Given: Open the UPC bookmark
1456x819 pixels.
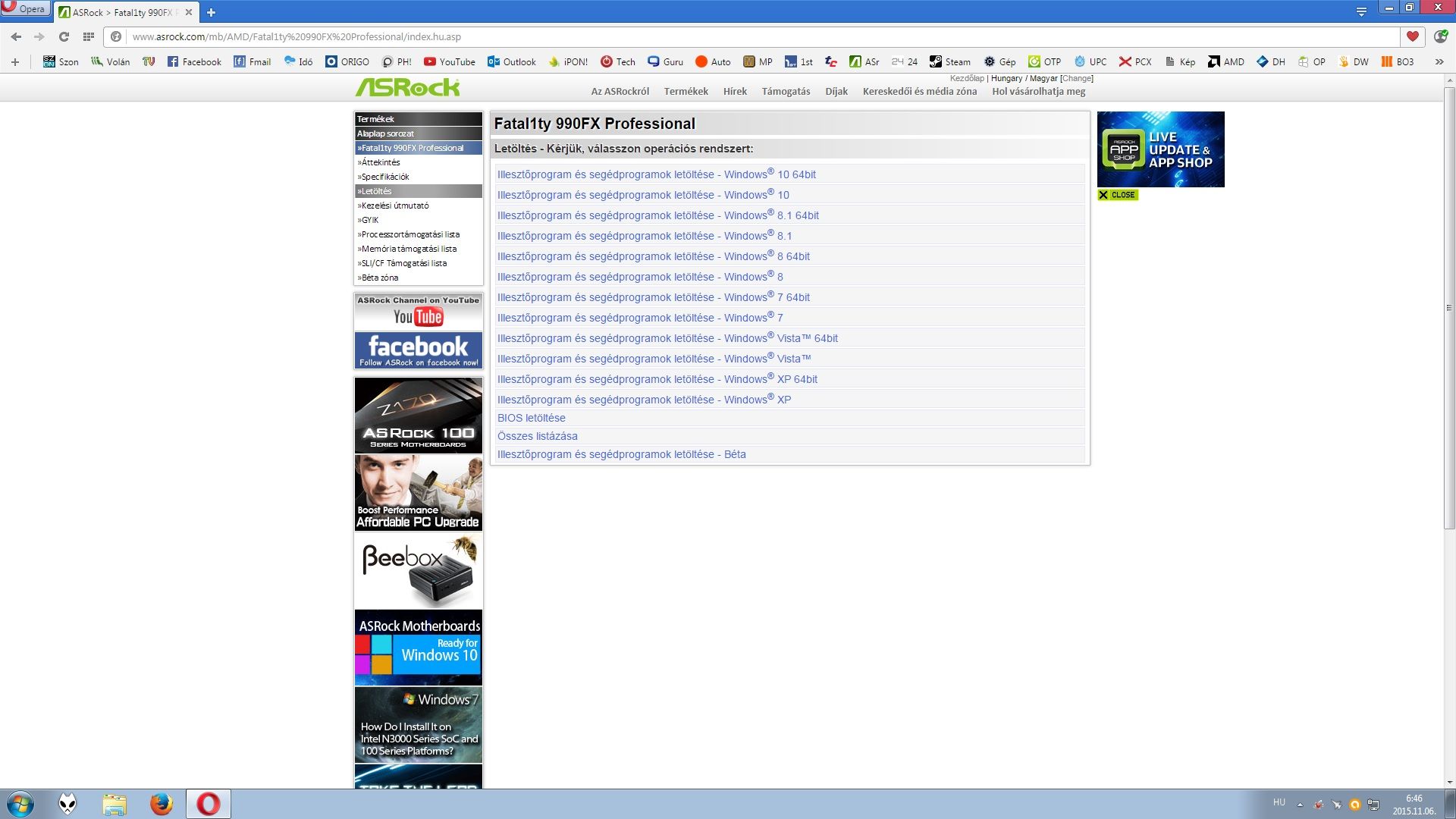Looking at the screenshot, I should 1090,62.
